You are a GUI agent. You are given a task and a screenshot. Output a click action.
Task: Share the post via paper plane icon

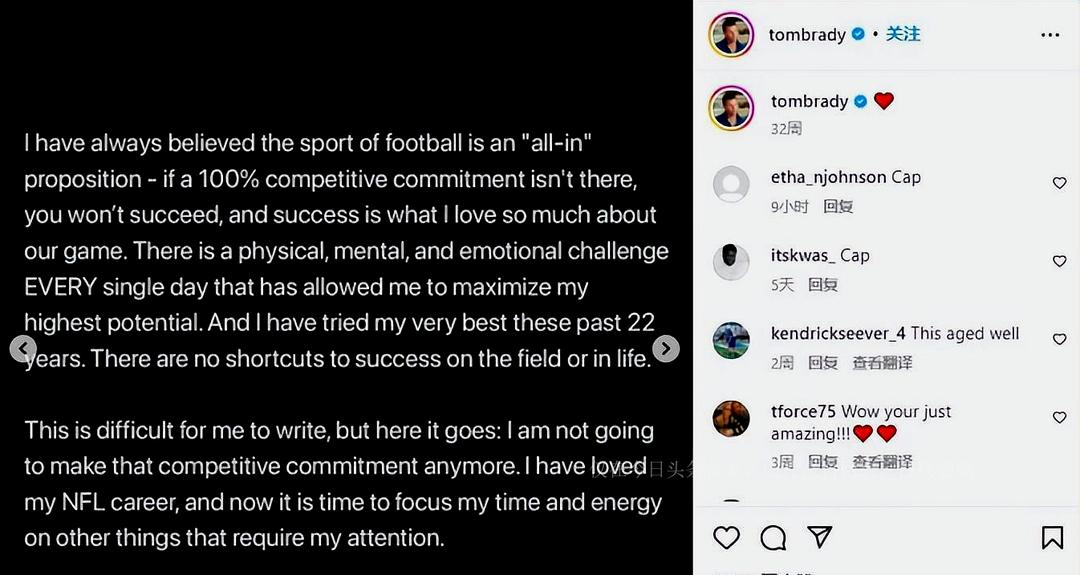coord(820,538)
